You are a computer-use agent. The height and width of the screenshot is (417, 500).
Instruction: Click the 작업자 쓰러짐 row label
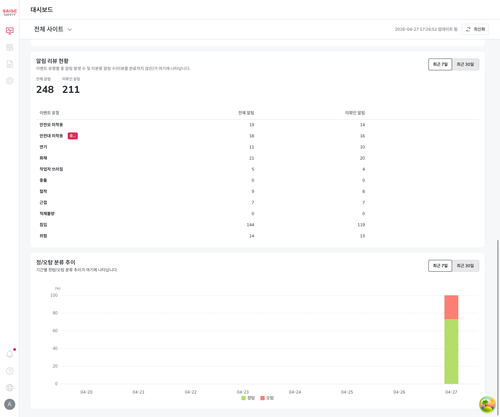pyautogui.click(x=51, y=169)
